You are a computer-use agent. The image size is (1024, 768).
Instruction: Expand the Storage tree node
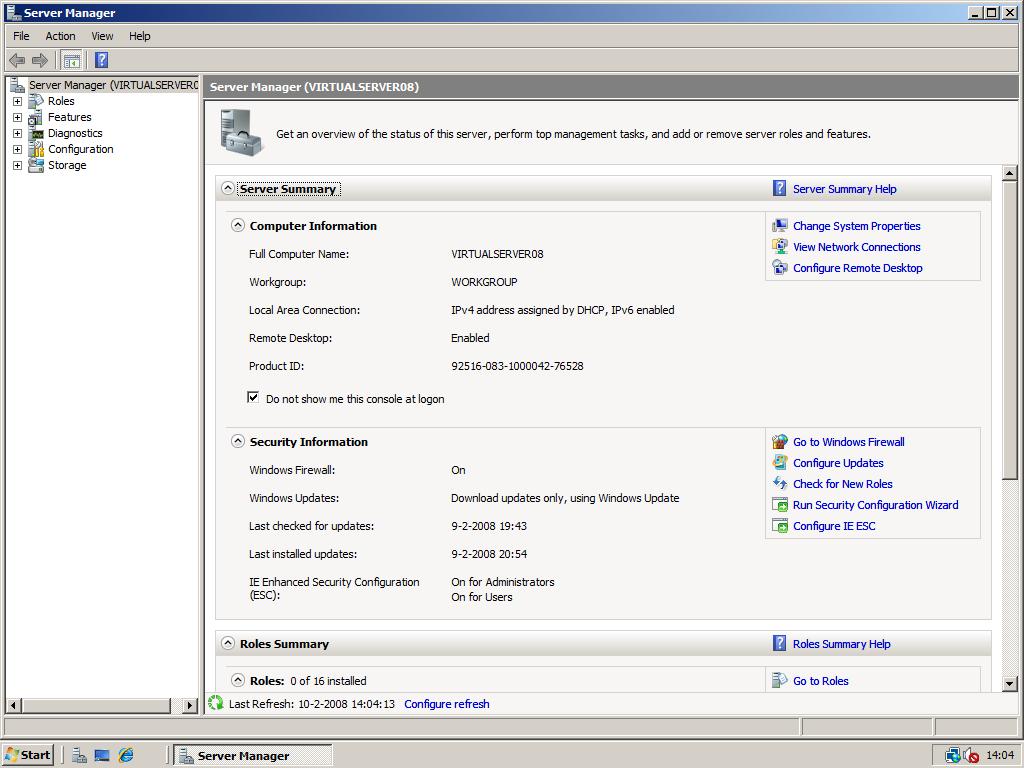(18, 165)
